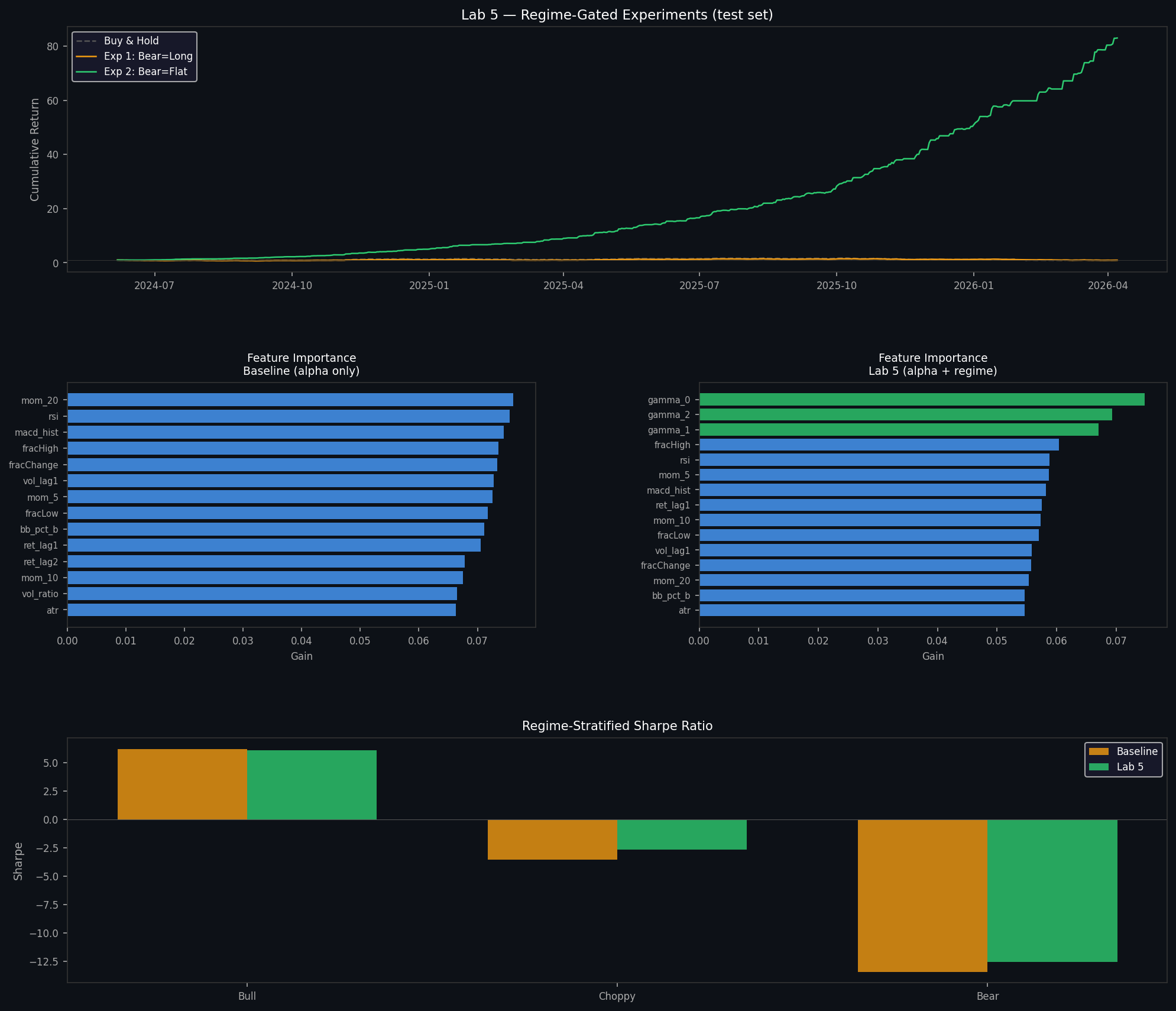Click the green Lab 5 bar for Choppy

682,835
